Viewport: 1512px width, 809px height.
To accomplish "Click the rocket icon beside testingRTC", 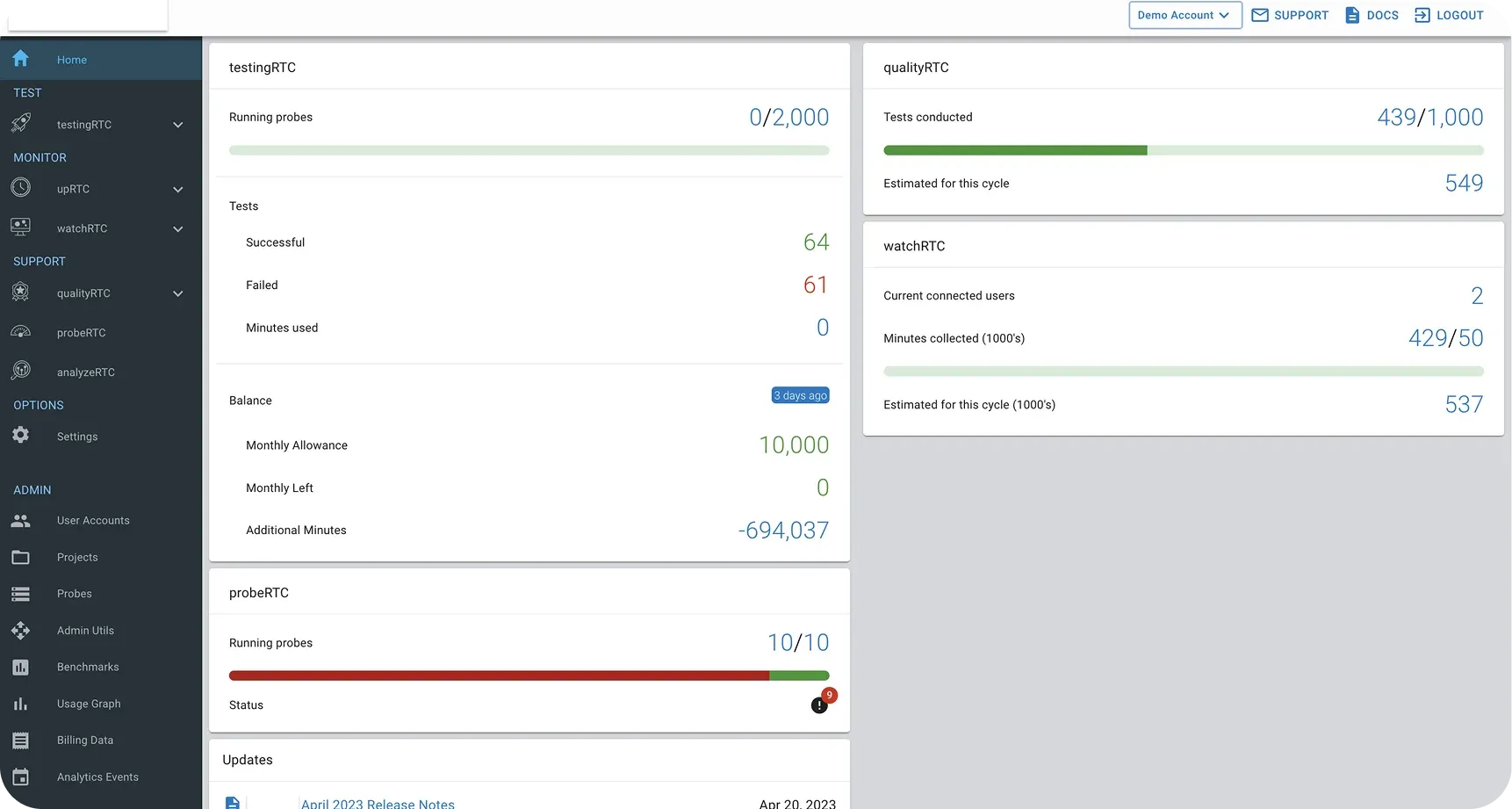I will point(21,124).
